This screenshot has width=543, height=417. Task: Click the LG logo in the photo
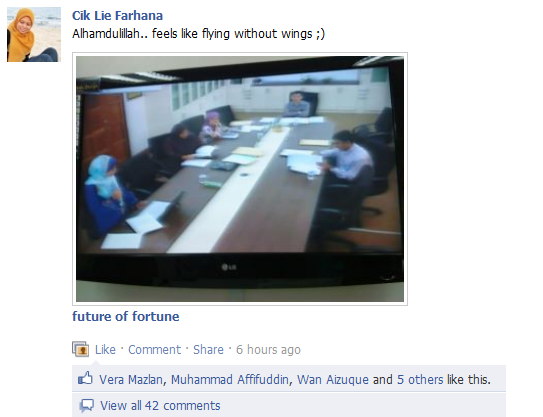tap(229, 267)
